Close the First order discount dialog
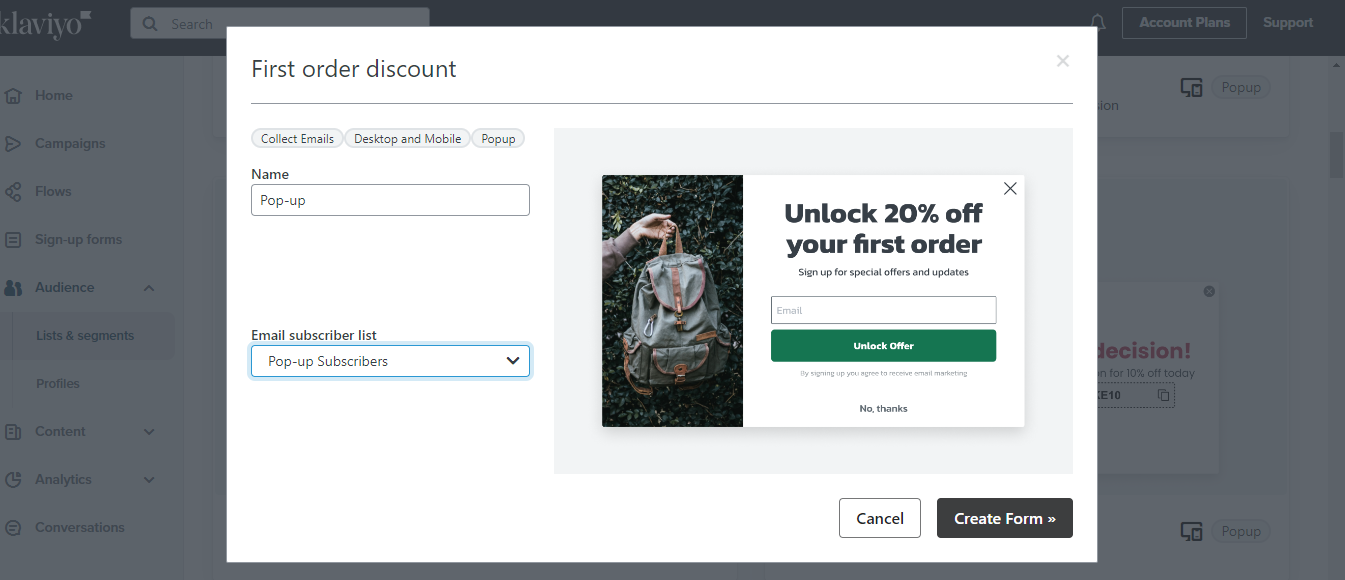The image size is (1345, 580). tap(1063, 61)
